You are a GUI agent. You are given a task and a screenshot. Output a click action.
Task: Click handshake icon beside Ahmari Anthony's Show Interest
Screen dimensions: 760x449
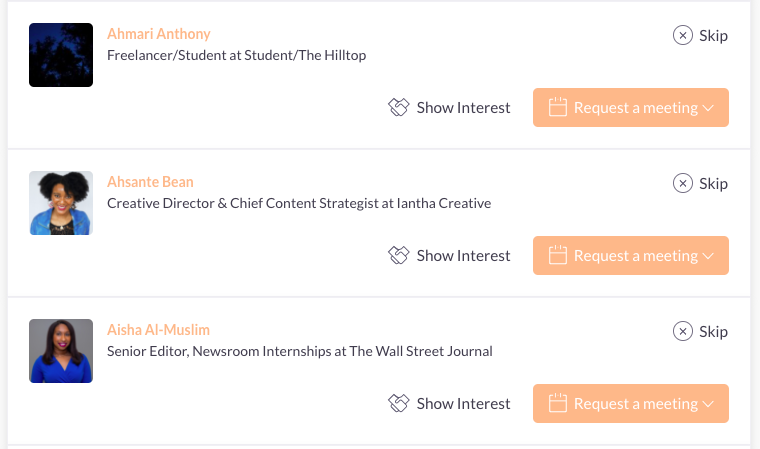click(398, 107)
